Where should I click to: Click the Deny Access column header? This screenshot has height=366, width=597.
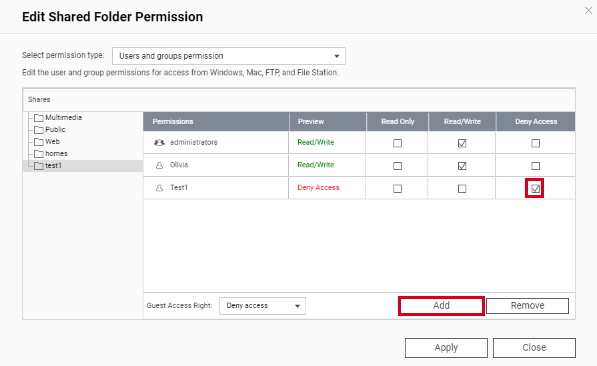(x=535, y=121)
